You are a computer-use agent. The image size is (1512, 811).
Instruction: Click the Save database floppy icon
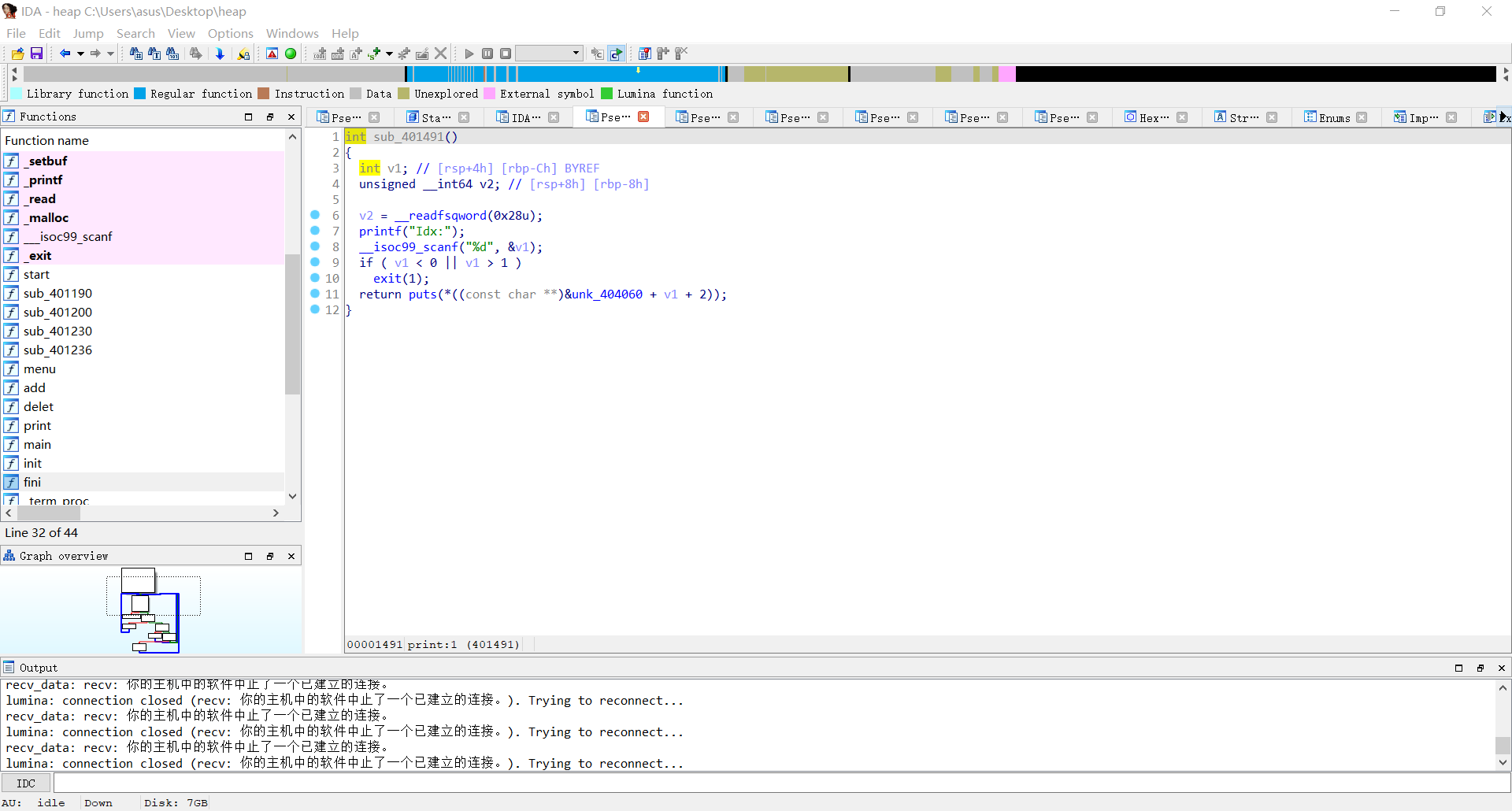pos(36,54)
